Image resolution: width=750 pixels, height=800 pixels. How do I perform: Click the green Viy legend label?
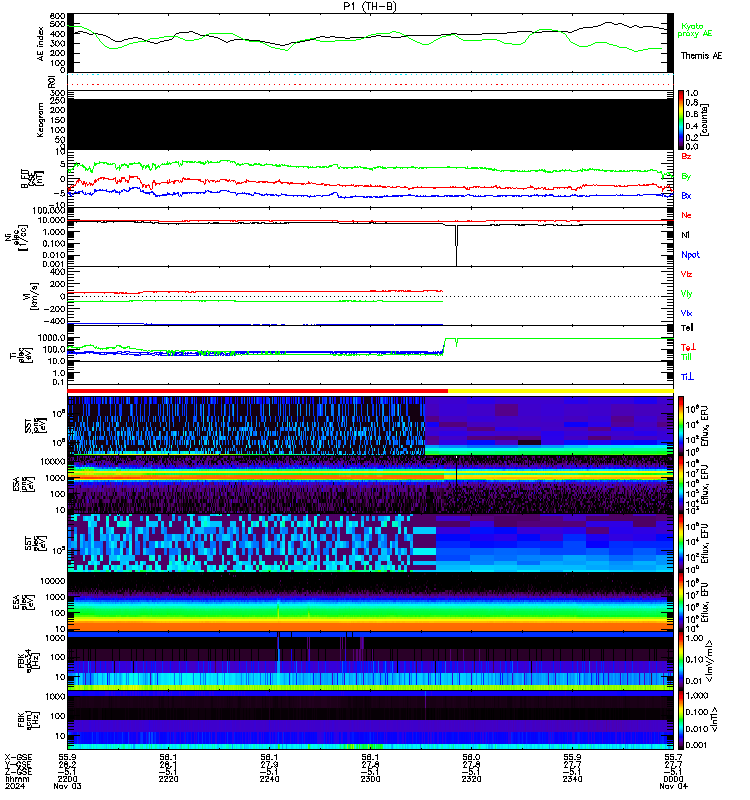(x=686, y=294)
